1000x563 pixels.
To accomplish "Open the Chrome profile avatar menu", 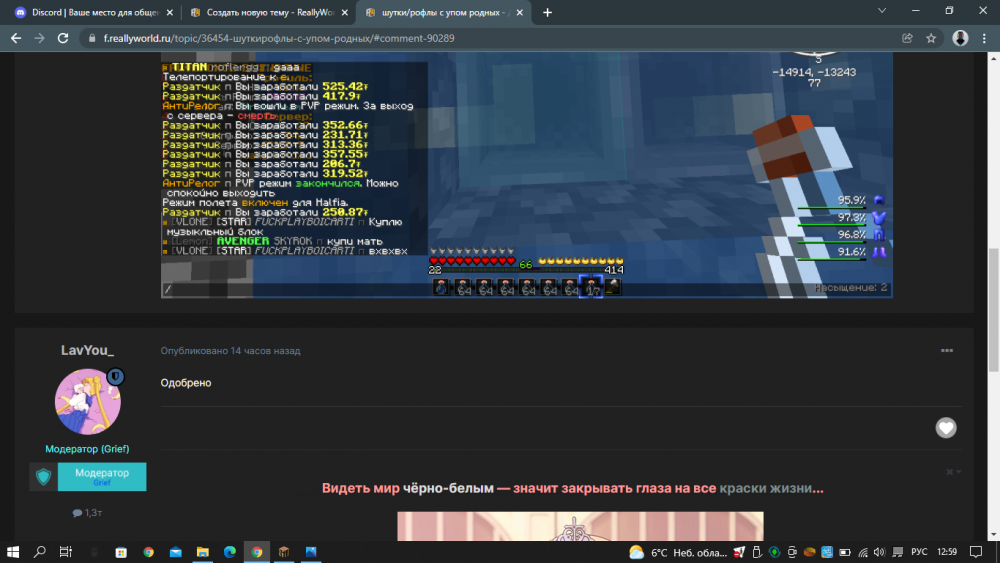I will pos(960,38).
